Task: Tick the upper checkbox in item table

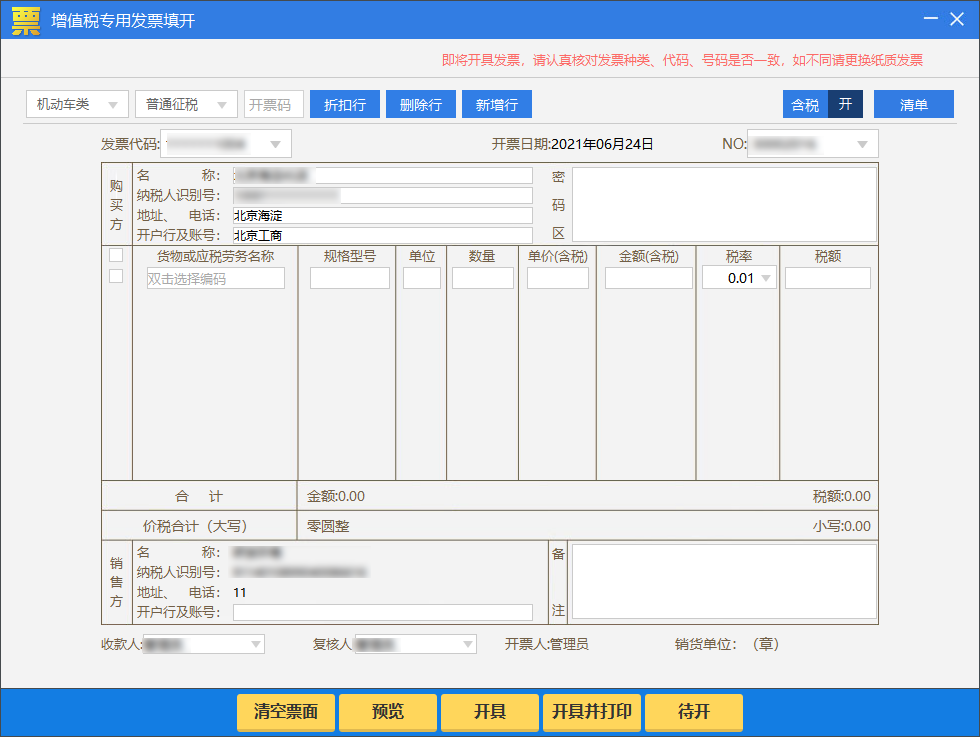Action: [116, 255]
